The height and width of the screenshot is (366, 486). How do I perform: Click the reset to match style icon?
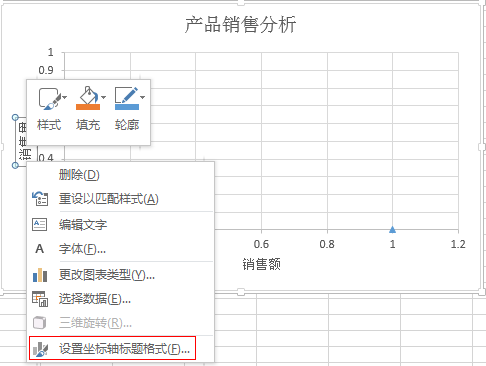(40, 199)
